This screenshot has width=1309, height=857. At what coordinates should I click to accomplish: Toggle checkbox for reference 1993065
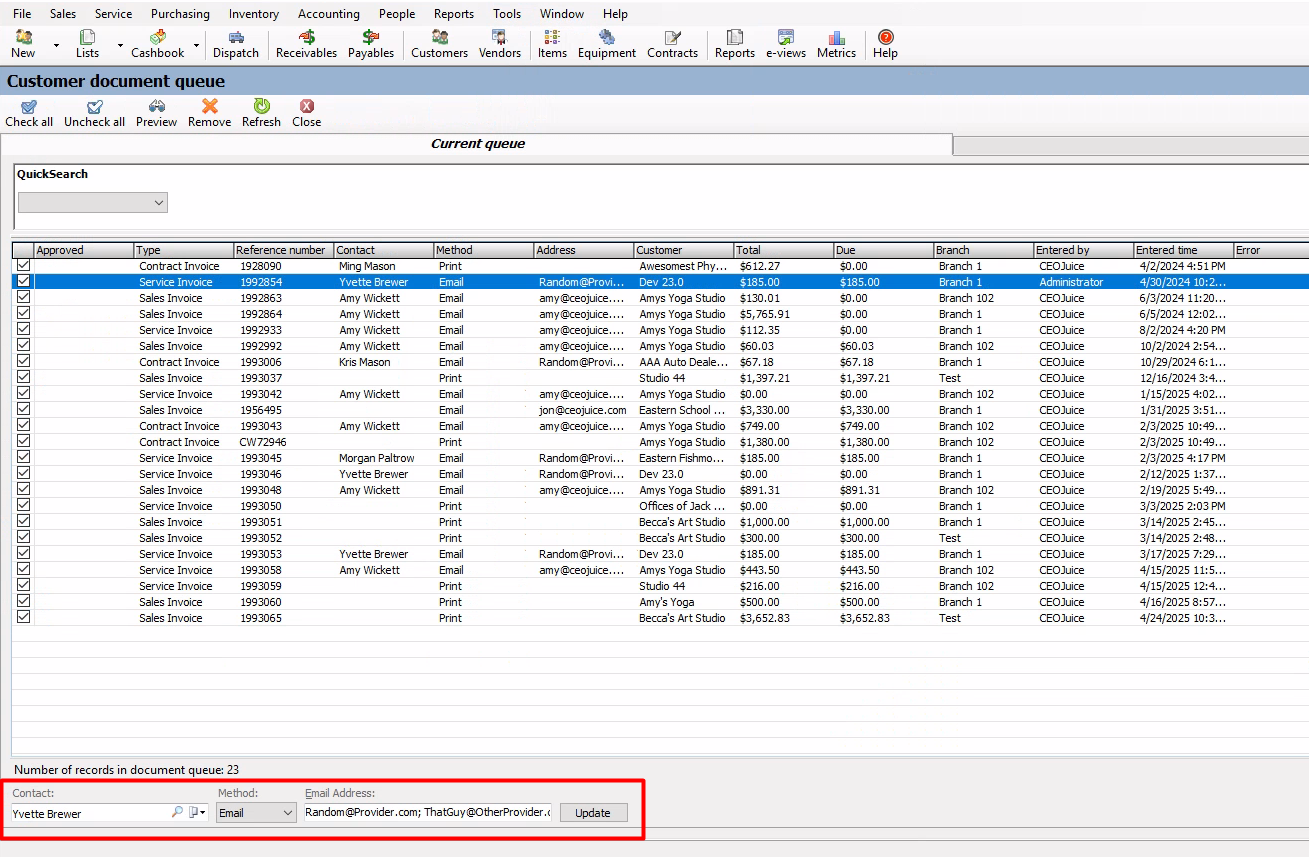coord(23,618)
